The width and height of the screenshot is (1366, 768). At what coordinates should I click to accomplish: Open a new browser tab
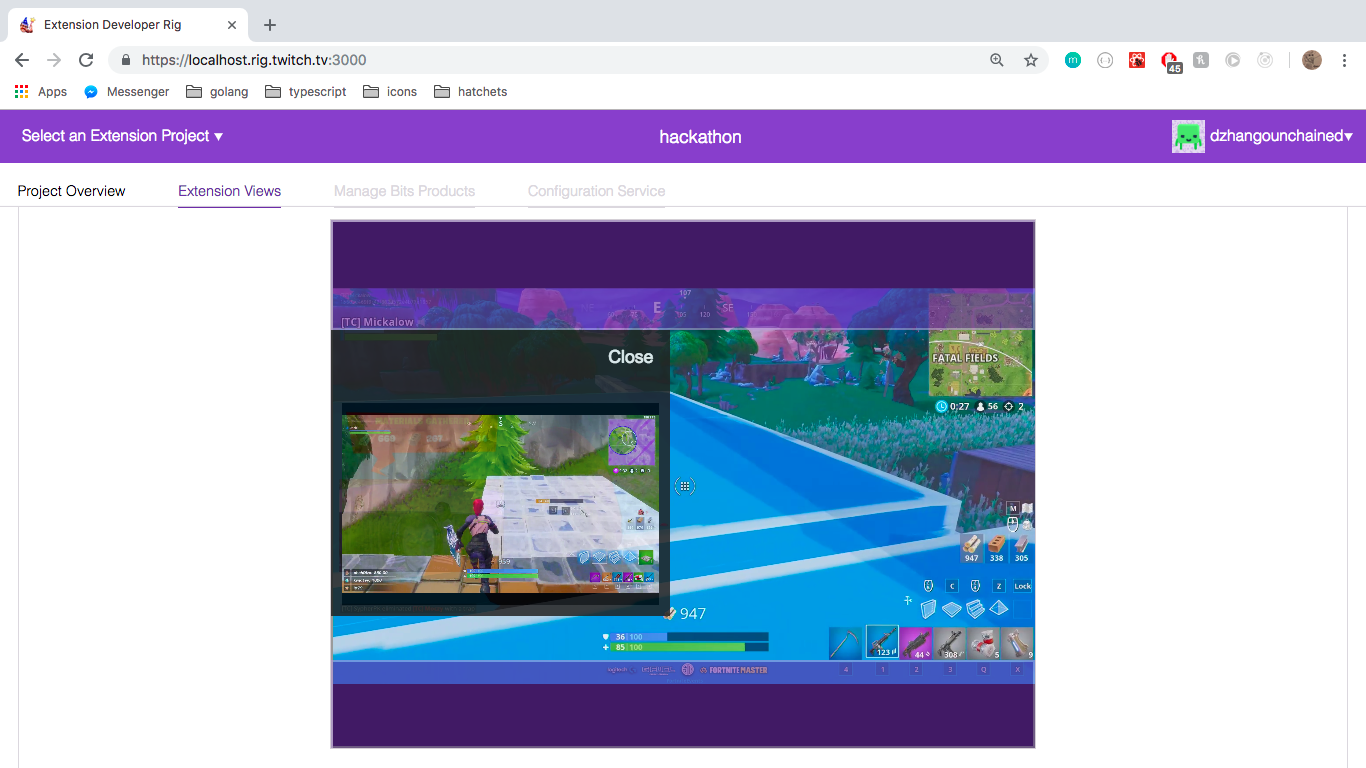pyautogui.click(x=270, y=25)
